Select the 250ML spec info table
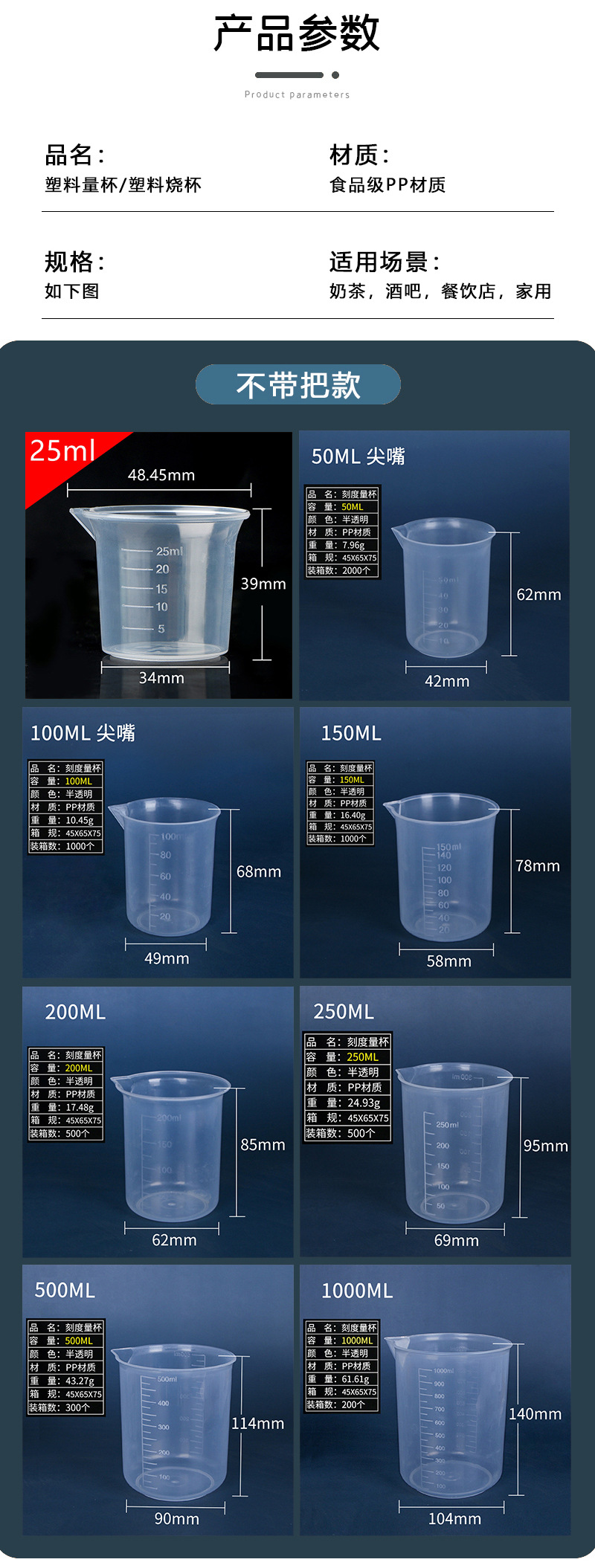 point(347,1087)
